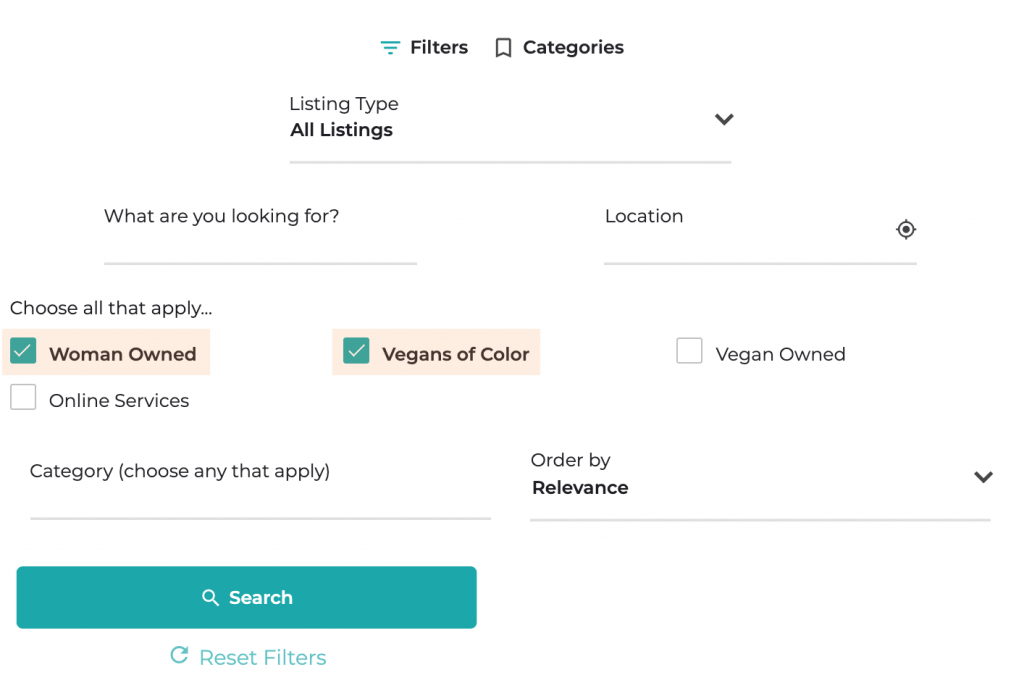Click the Reset Filters link
The height and width of the screenshot is (688, 1024).
pyautogui.click(x=262, y=657)
